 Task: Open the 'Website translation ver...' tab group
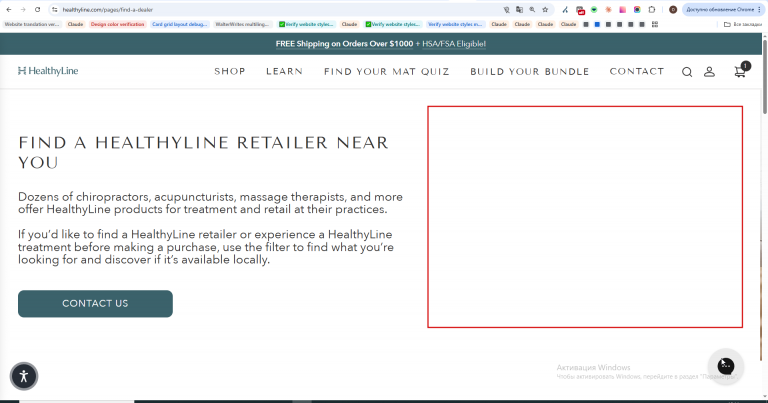32,24
